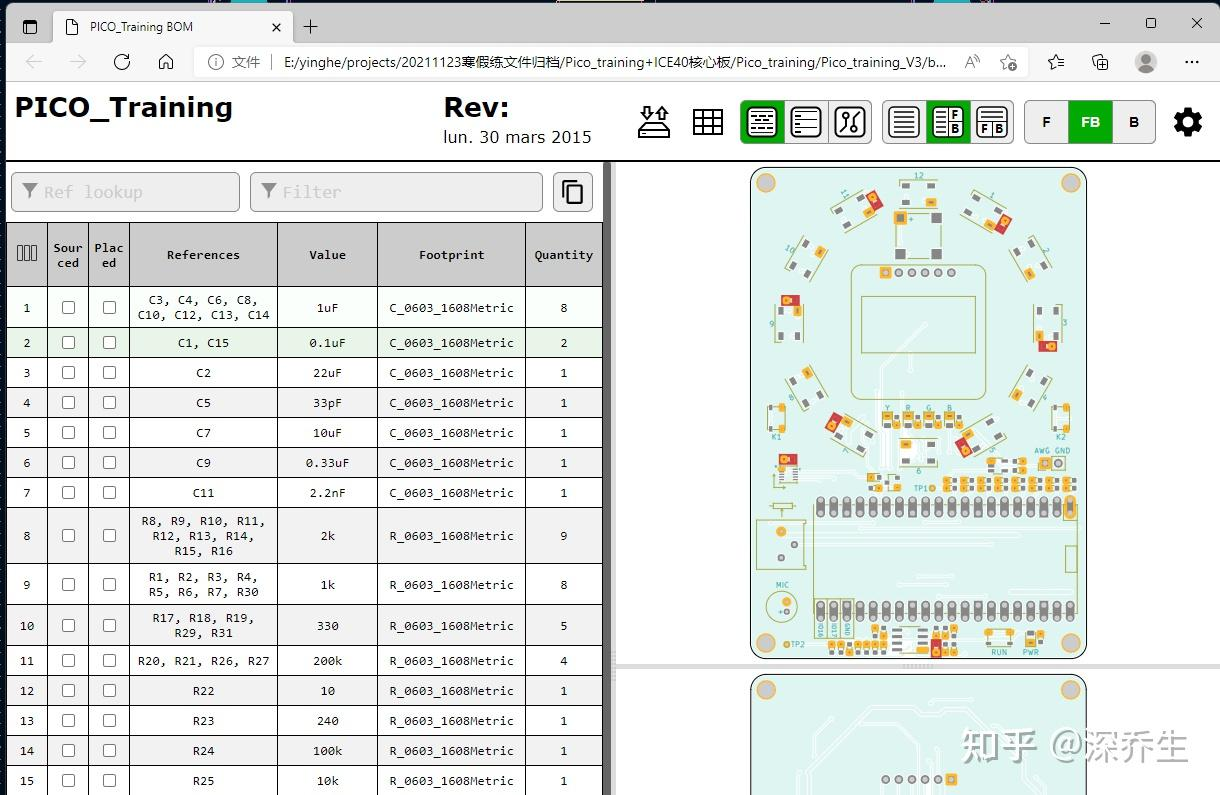Sort by the Value column header
1220x795 pixels.
[x=327, y=254]
